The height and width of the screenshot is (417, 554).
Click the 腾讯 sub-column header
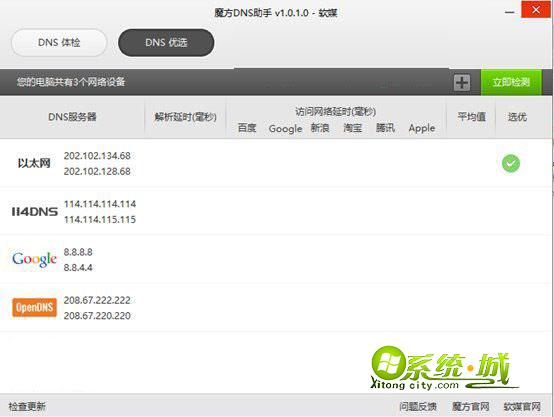(385, 128)
